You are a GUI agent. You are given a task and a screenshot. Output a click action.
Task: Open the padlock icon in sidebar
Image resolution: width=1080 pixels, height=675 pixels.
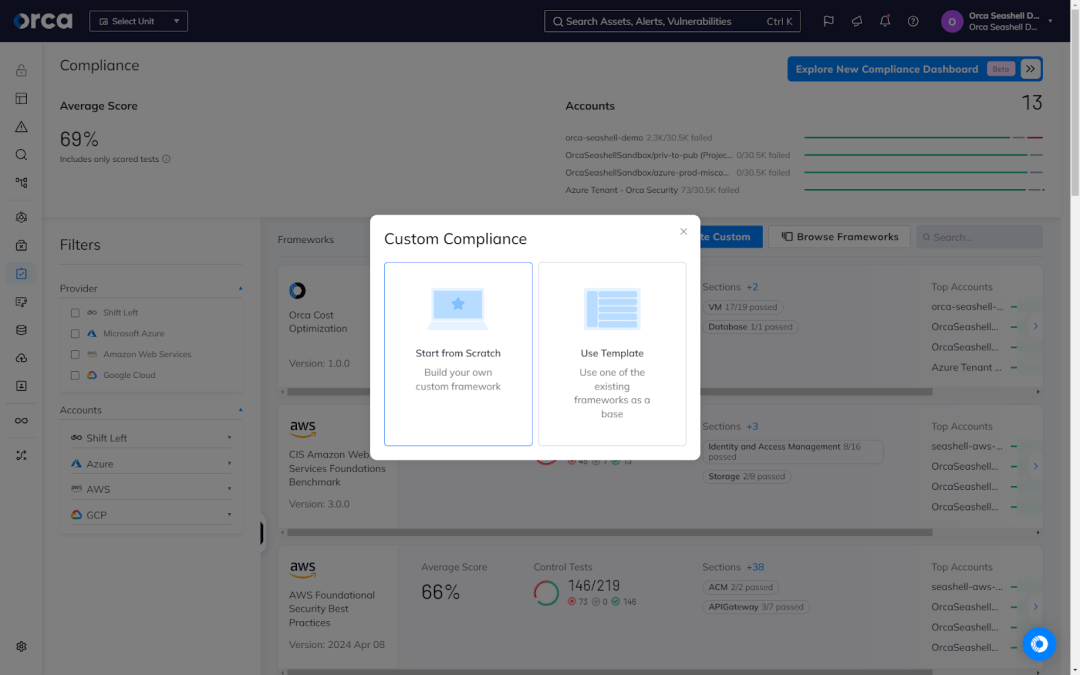[21, 70]
